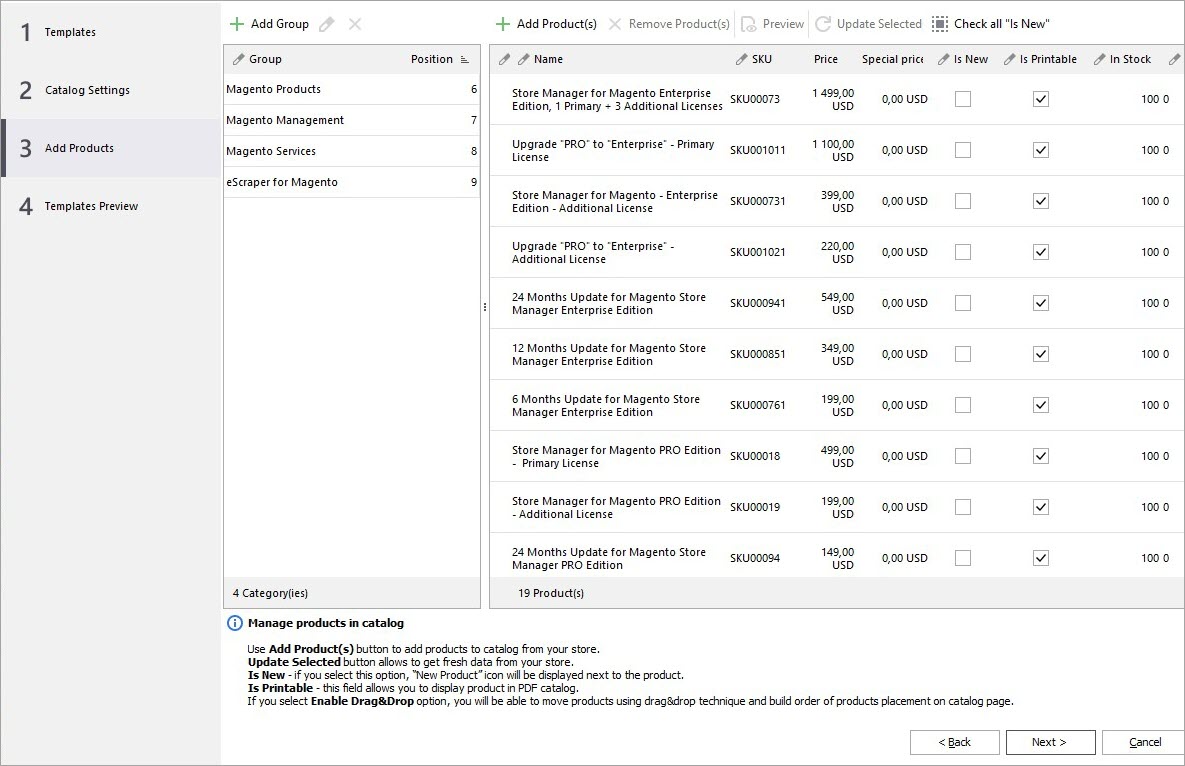This screenshot has width=1185, height=766.
Task: Click the price 1 499,00 USD
Action: click(x=833, y=99)
